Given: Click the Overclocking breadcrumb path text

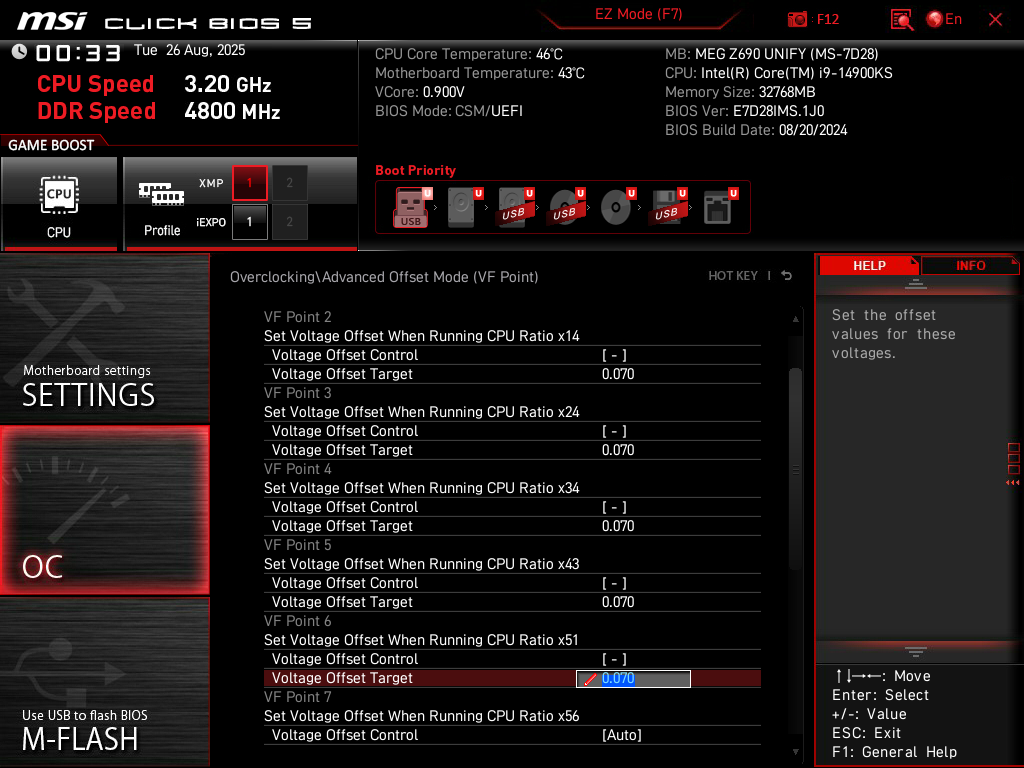Looking at the screenshot, I should (x=384, y=277).
